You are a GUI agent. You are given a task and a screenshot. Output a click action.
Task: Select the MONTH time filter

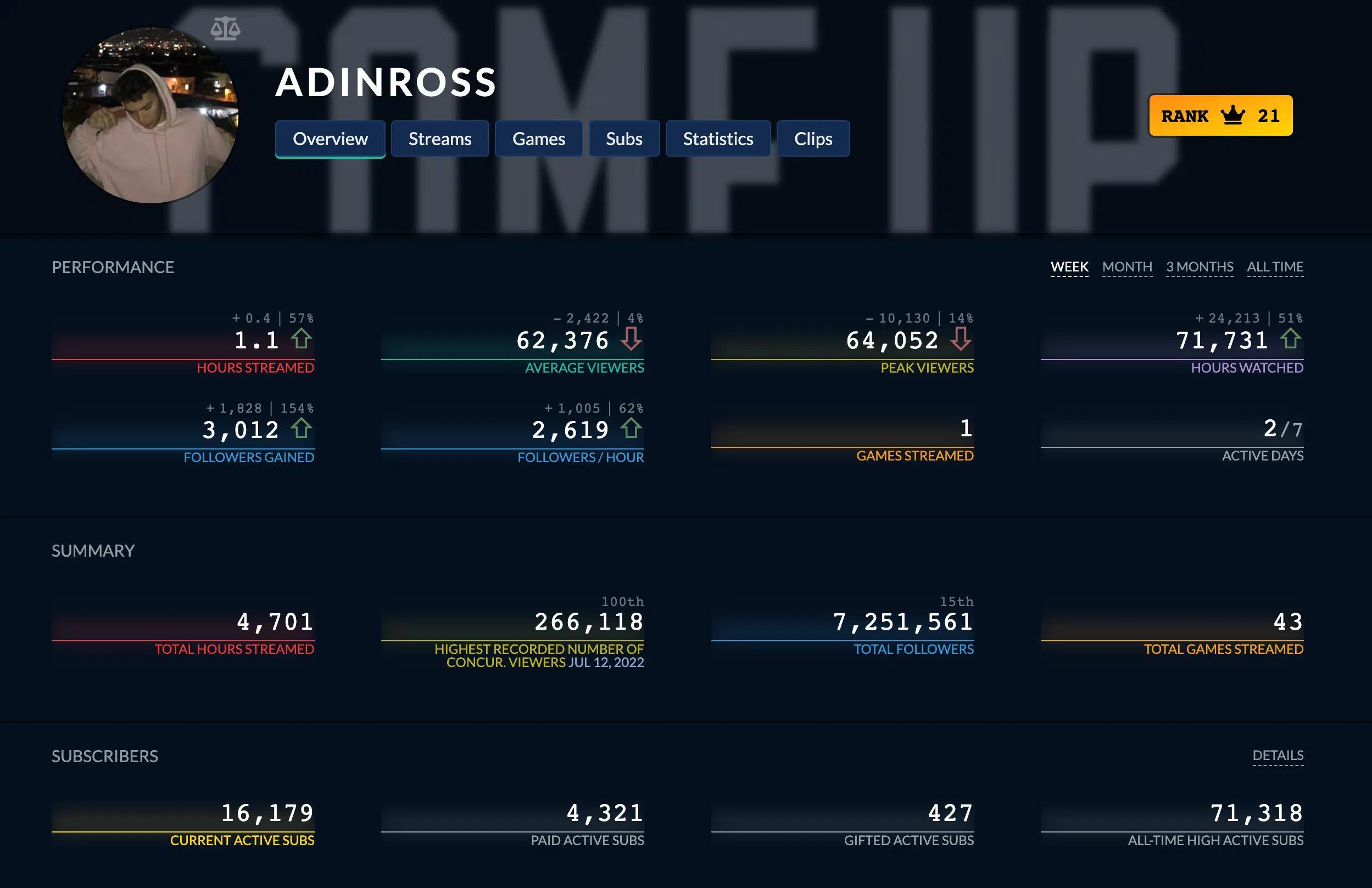1127,267
